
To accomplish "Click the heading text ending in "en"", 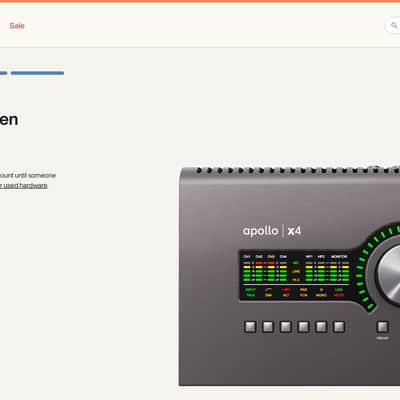I will pyautogui.click(x=9, y=119).
